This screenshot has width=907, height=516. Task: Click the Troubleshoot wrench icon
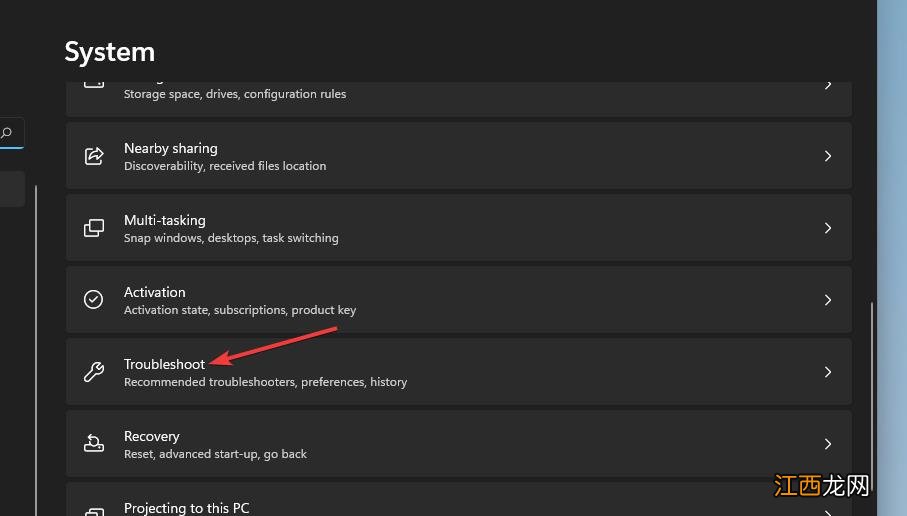pos(94,371)
